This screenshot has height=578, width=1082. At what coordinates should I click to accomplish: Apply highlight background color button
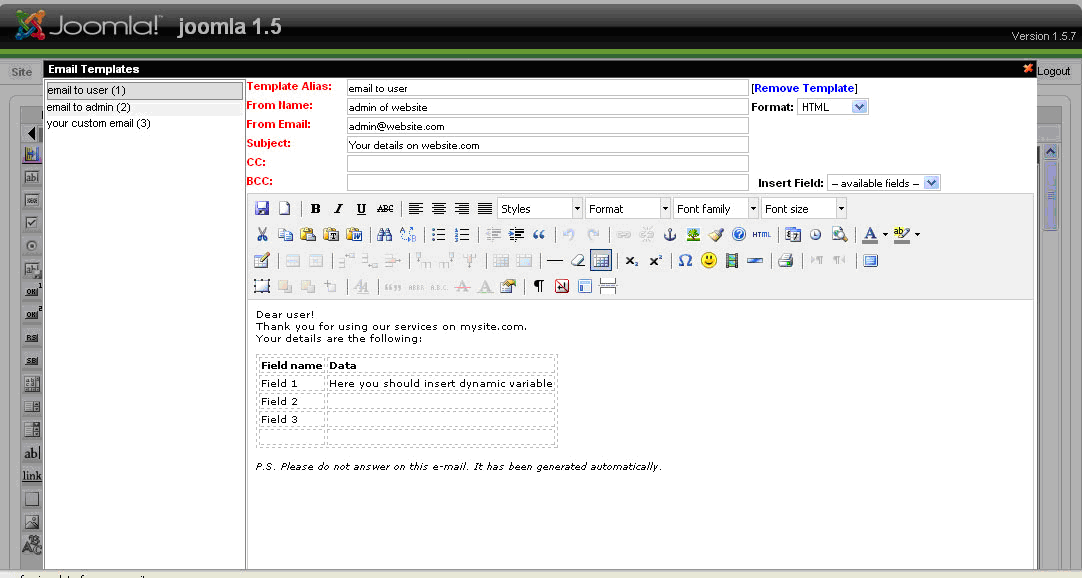point(902,235)
